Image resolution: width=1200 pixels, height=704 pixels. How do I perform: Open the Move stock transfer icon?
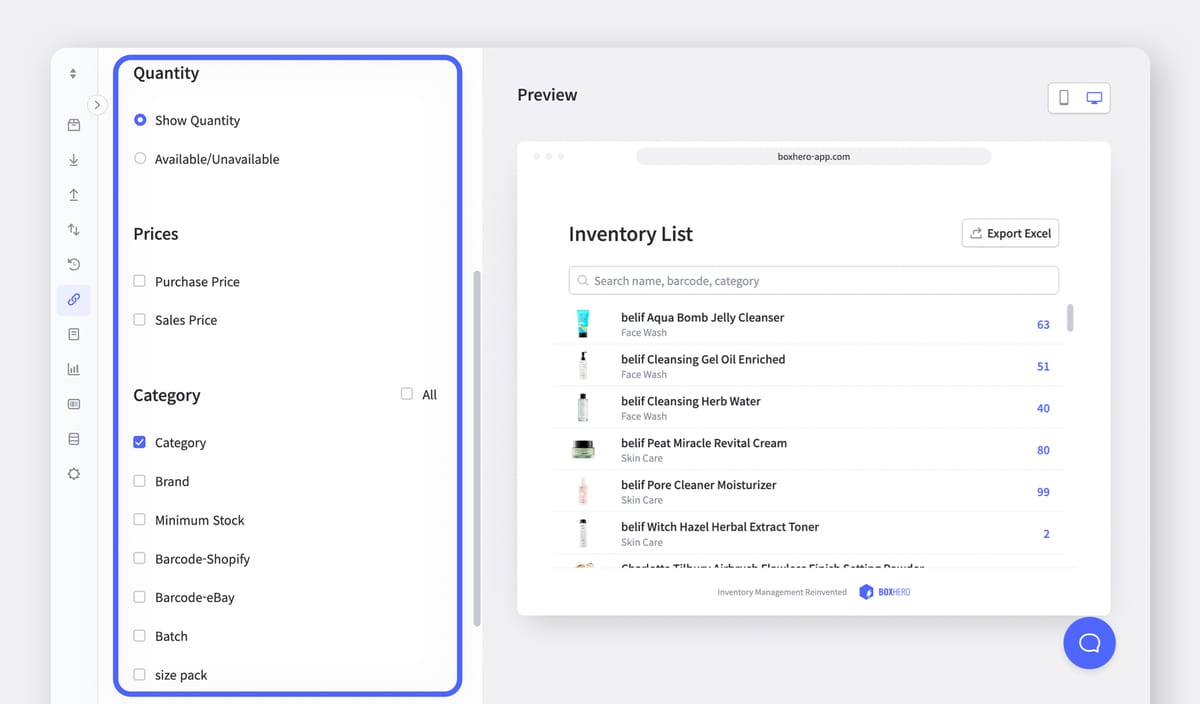[x=73, y=229]
